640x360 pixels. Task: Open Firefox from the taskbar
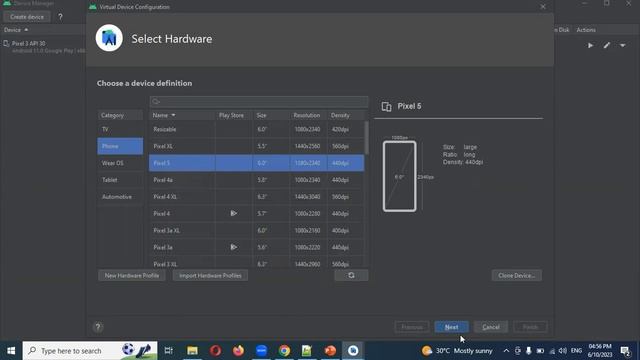(x=238, y=351)
